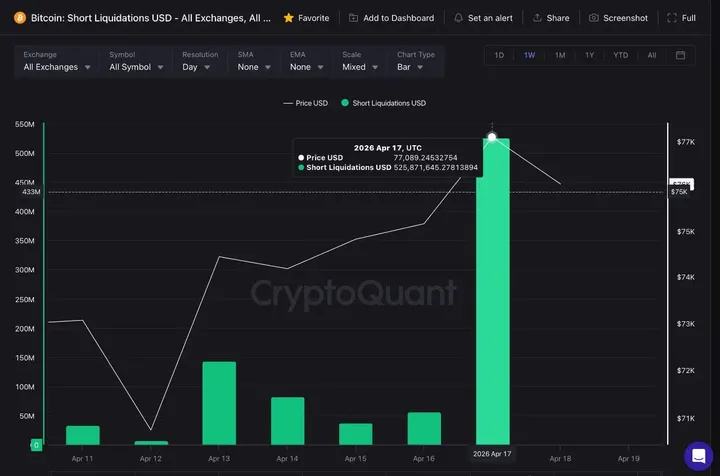
Task: Switch to the 1M time range
Action: [x=559, y=55]
